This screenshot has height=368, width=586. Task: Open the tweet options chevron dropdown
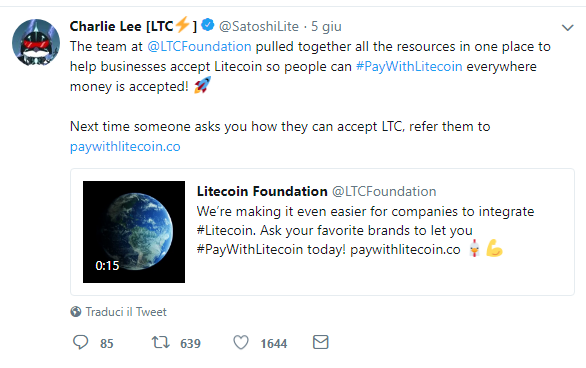point(568,27)
